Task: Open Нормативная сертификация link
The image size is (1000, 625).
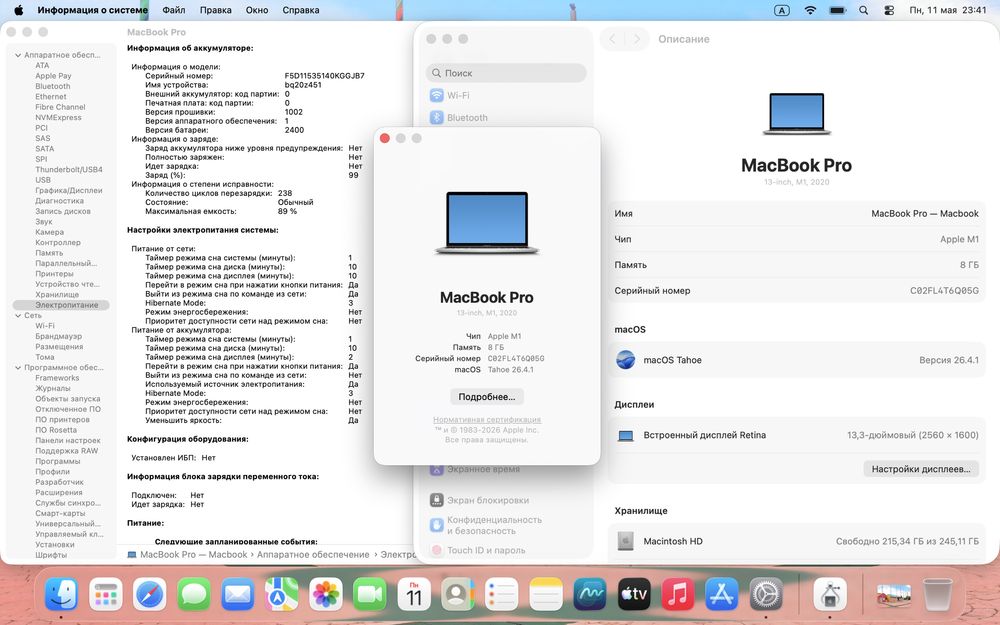Action: coord(487,420)
